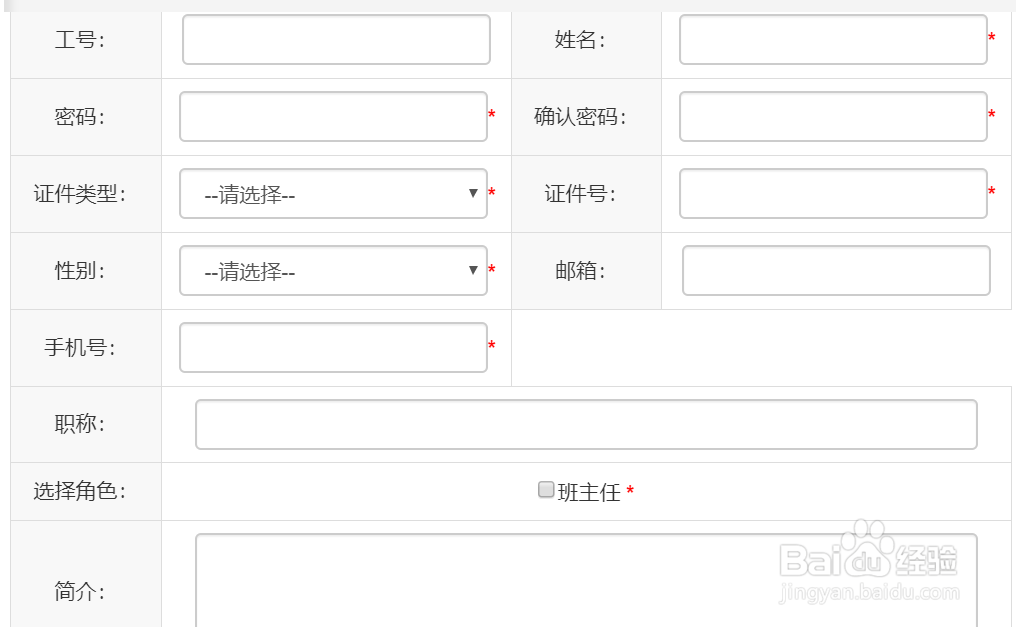Click the 手机号 input box

pos(331,346)
